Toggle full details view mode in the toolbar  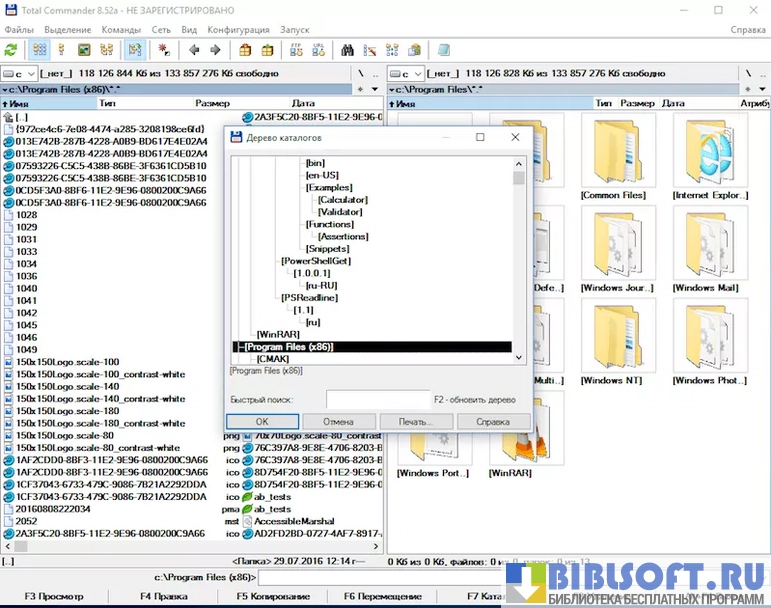pyautogui.click(x=62, y=49)
